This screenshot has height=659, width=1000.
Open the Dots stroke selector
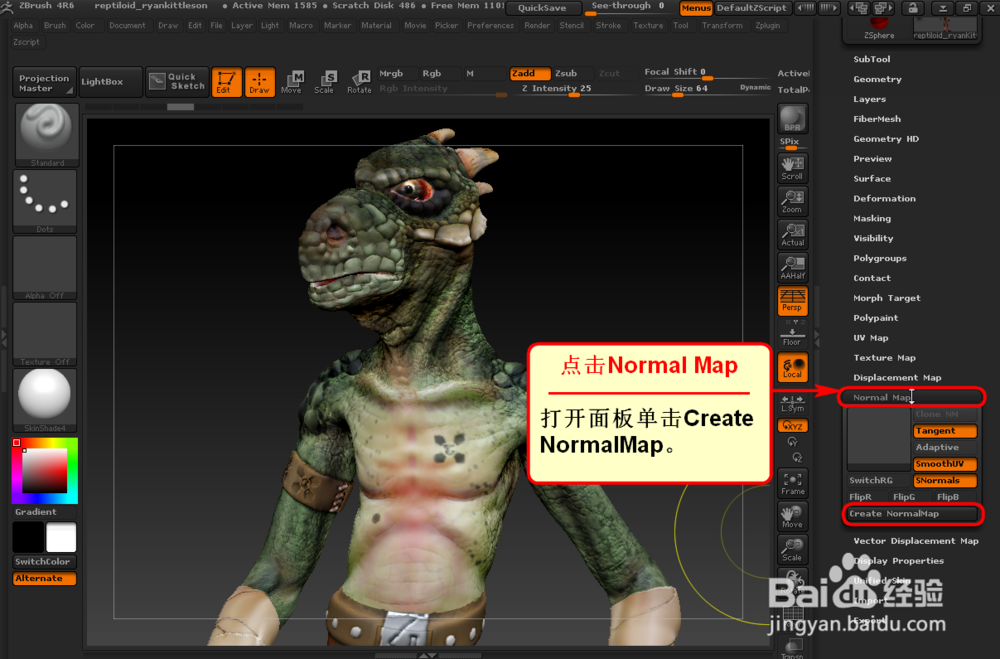[x=45, y=201]
